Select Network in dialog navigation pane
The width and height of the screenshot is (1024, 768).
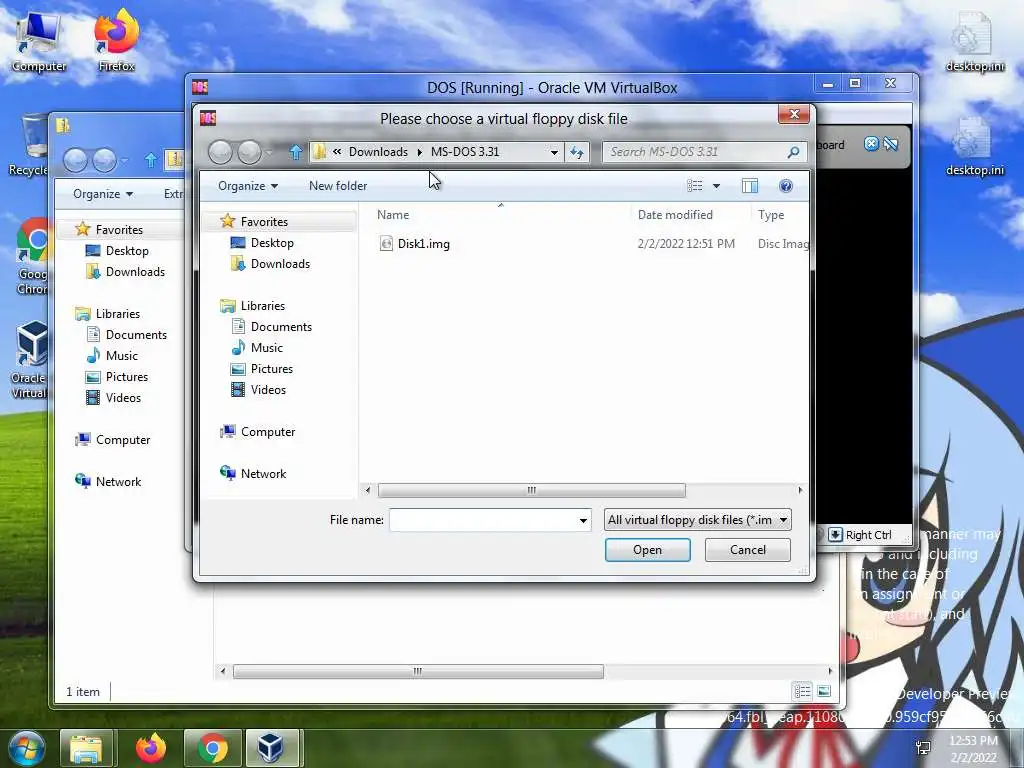coord(263,473)
